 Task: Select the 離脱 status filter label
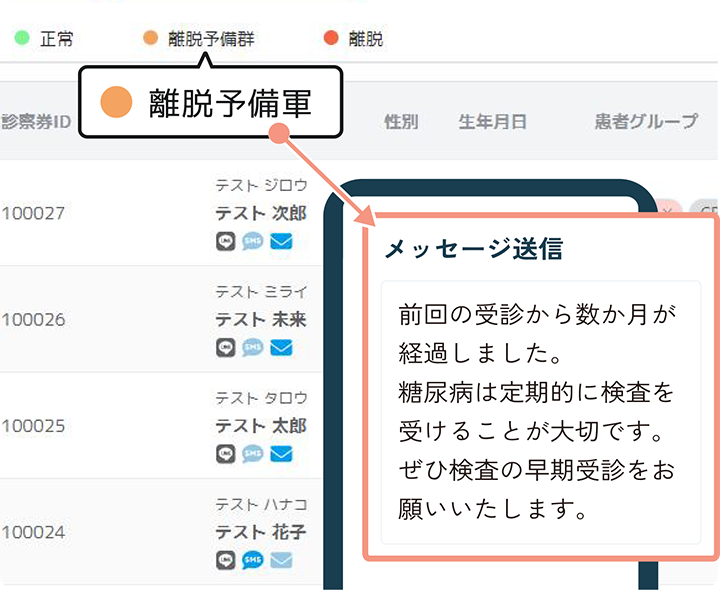(x=366, y=39)
